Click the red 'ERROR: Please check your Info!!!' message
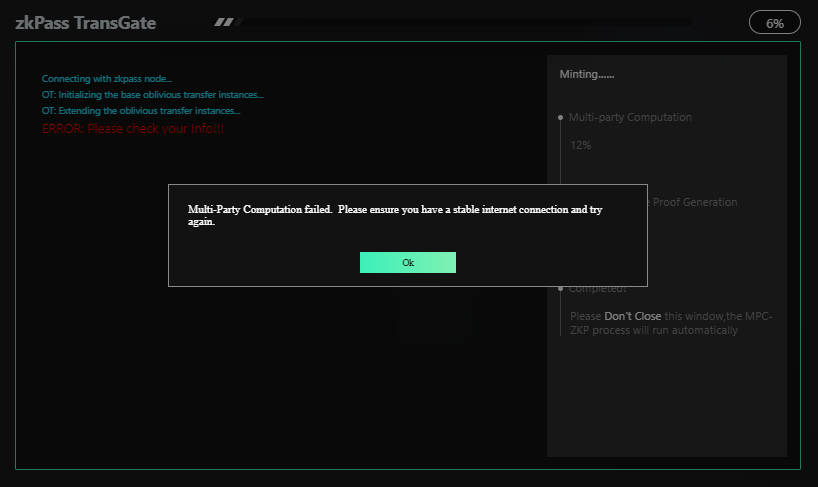Image resolution: width=818 pixels, height=487 pixels. coord(133,128)
